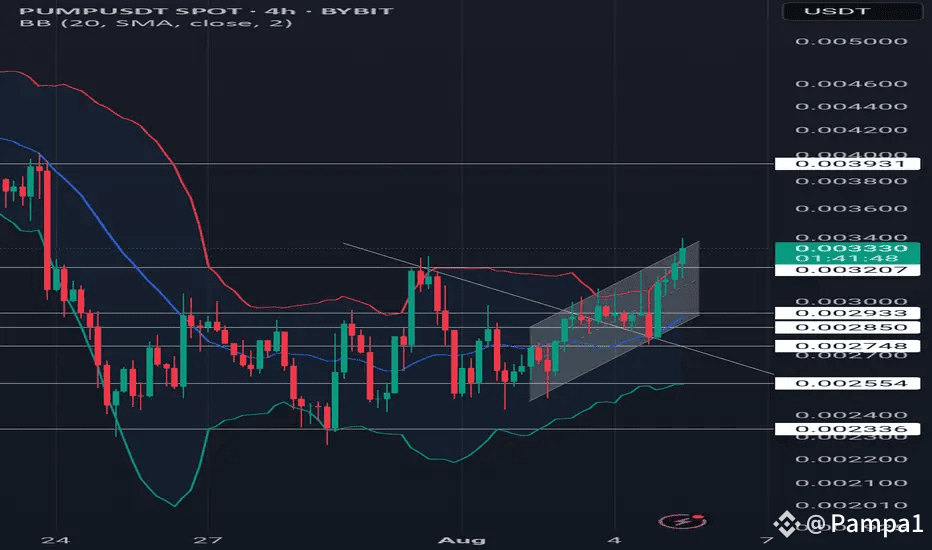The height and width of the screenshot is (550, 932).
Task: Click the 01:41:48 candle countdown timer
Action: (848, 259)
